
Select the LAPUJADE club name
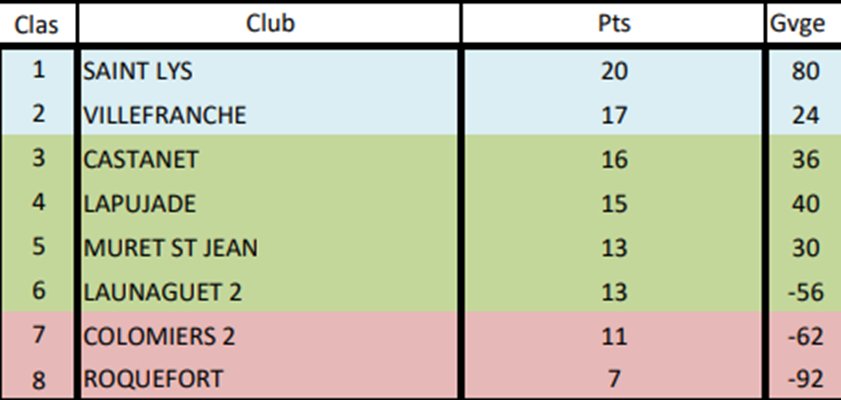[139, 203]
